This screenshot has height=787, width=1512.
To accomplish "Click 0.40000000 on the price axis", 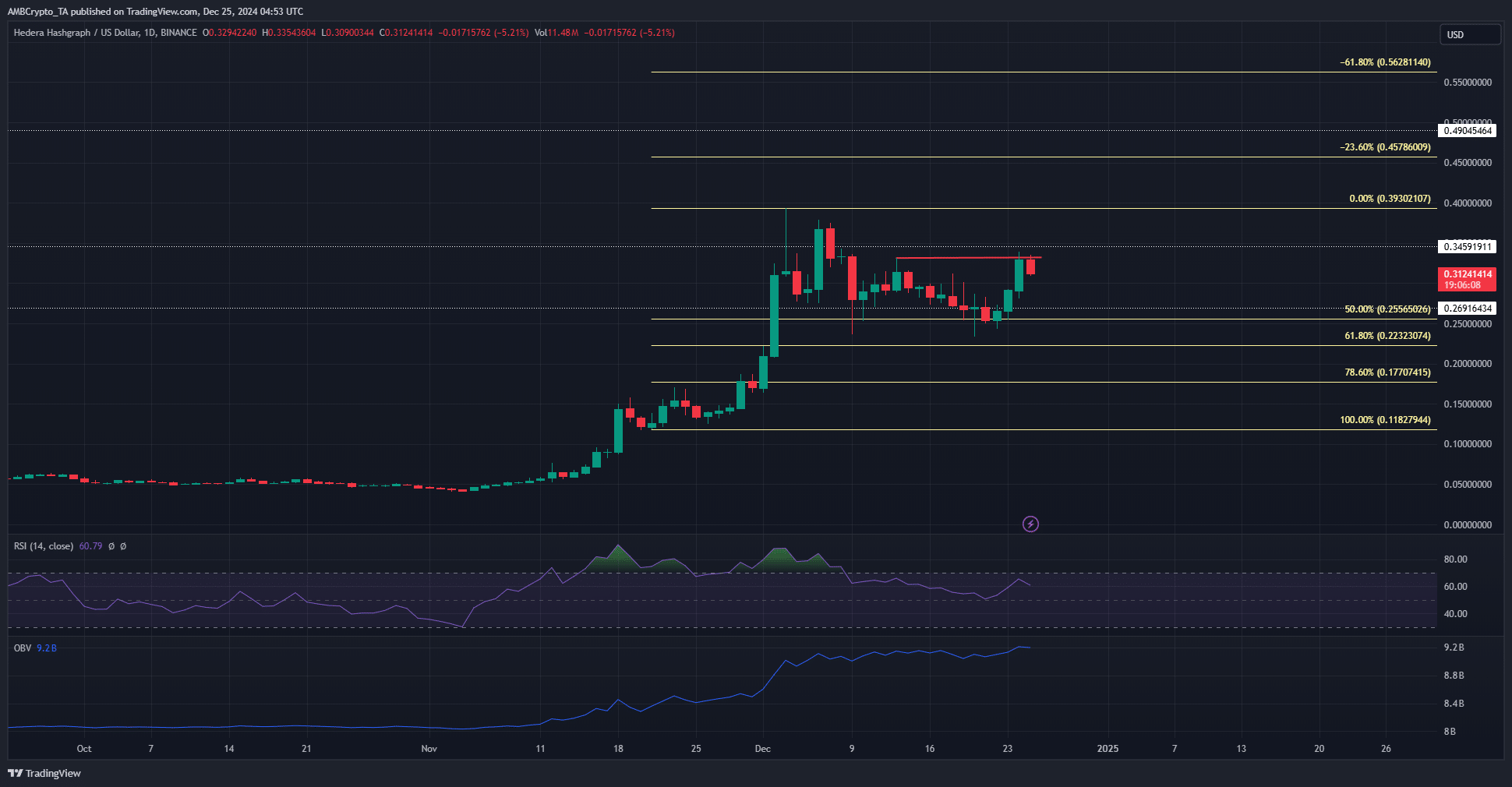I will coord(1468,203).
